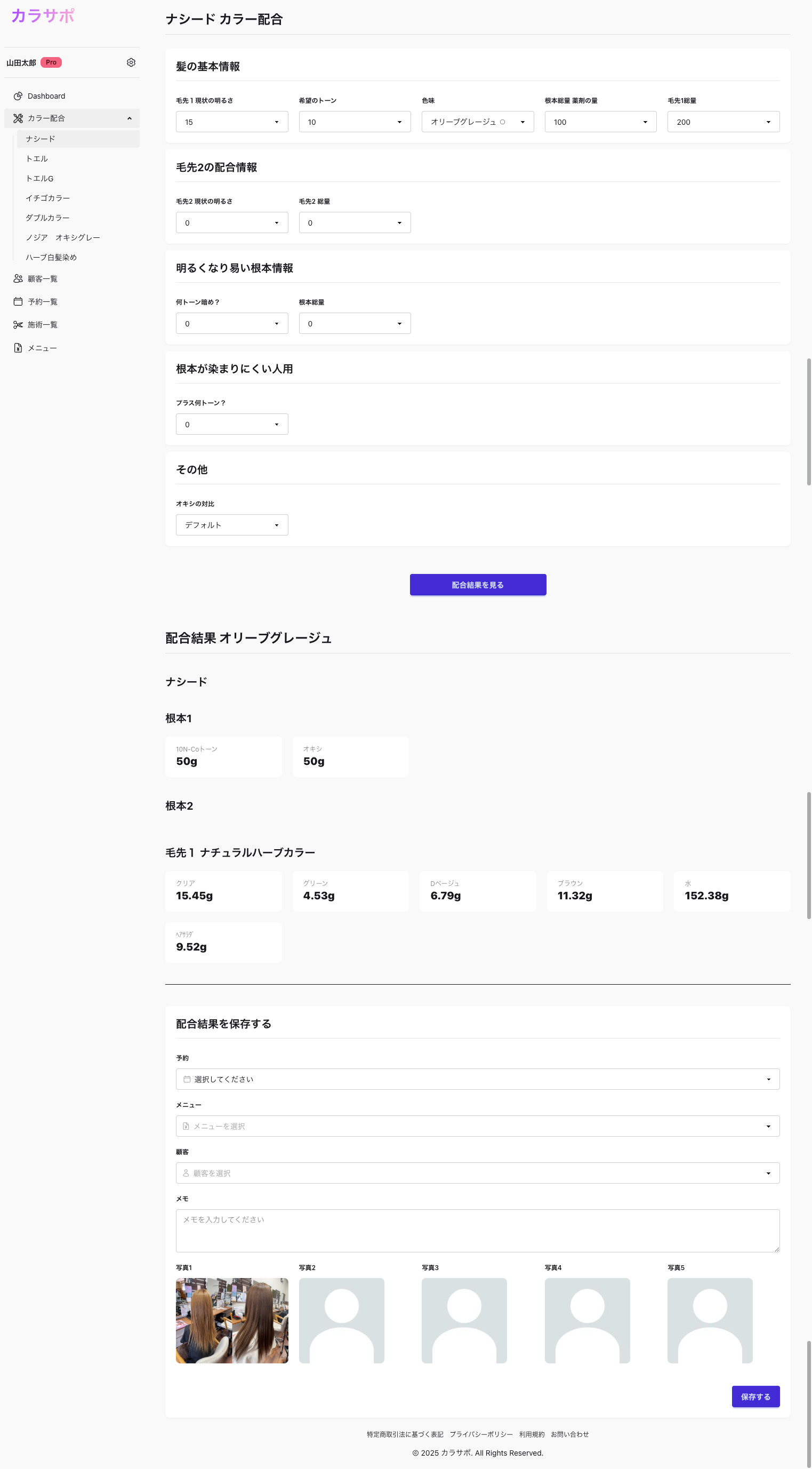
Task: Open the Dashboard page
Action: click(72, 96)
